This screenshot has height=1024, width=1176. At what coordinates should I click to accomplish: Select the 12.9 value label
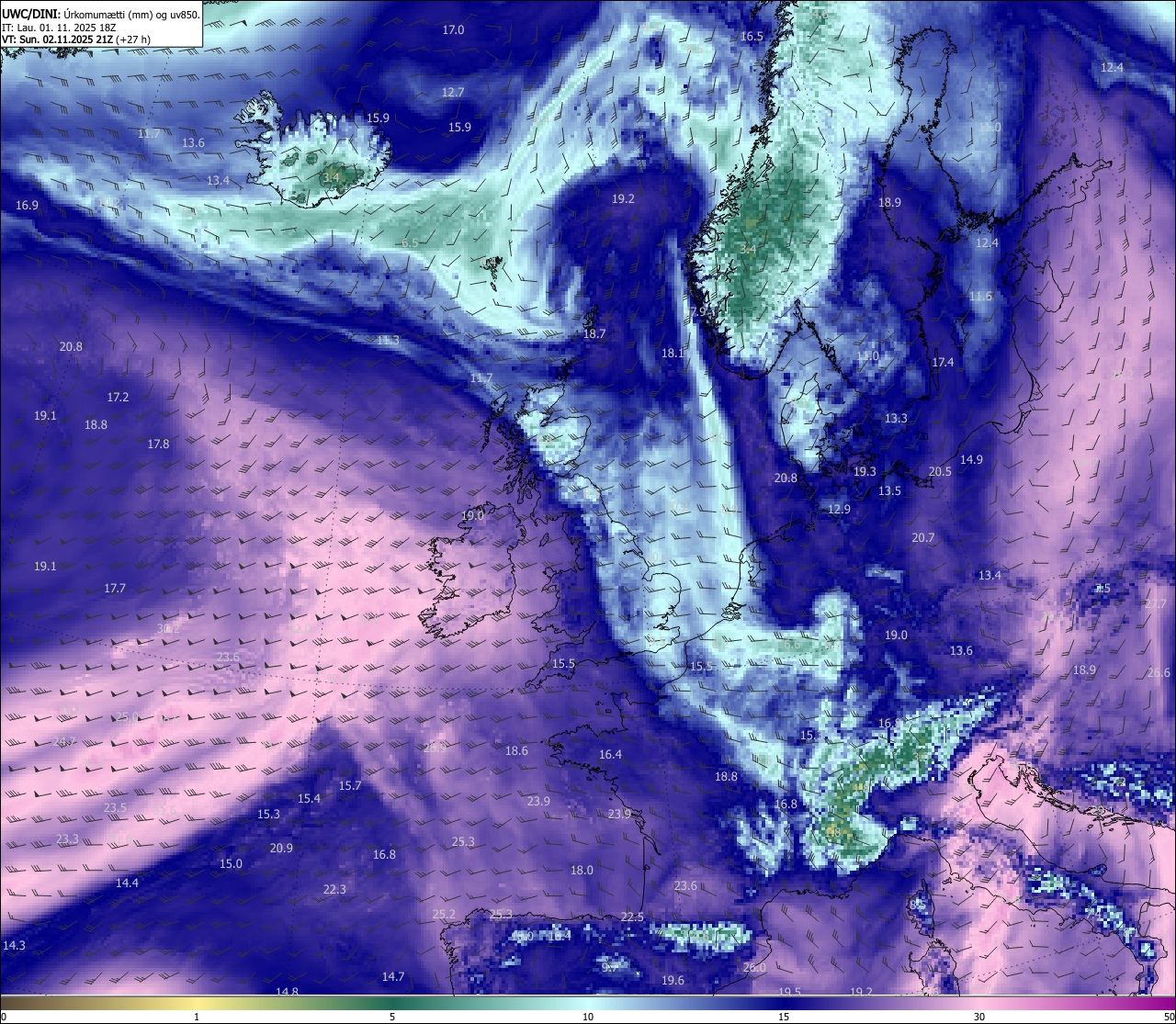click(x=839, y=510)
